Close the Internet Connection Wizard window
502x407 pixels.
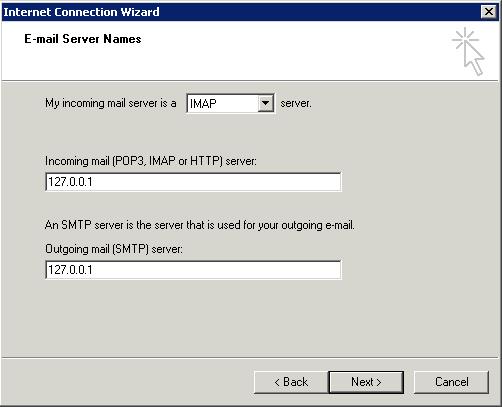[489, 12]
